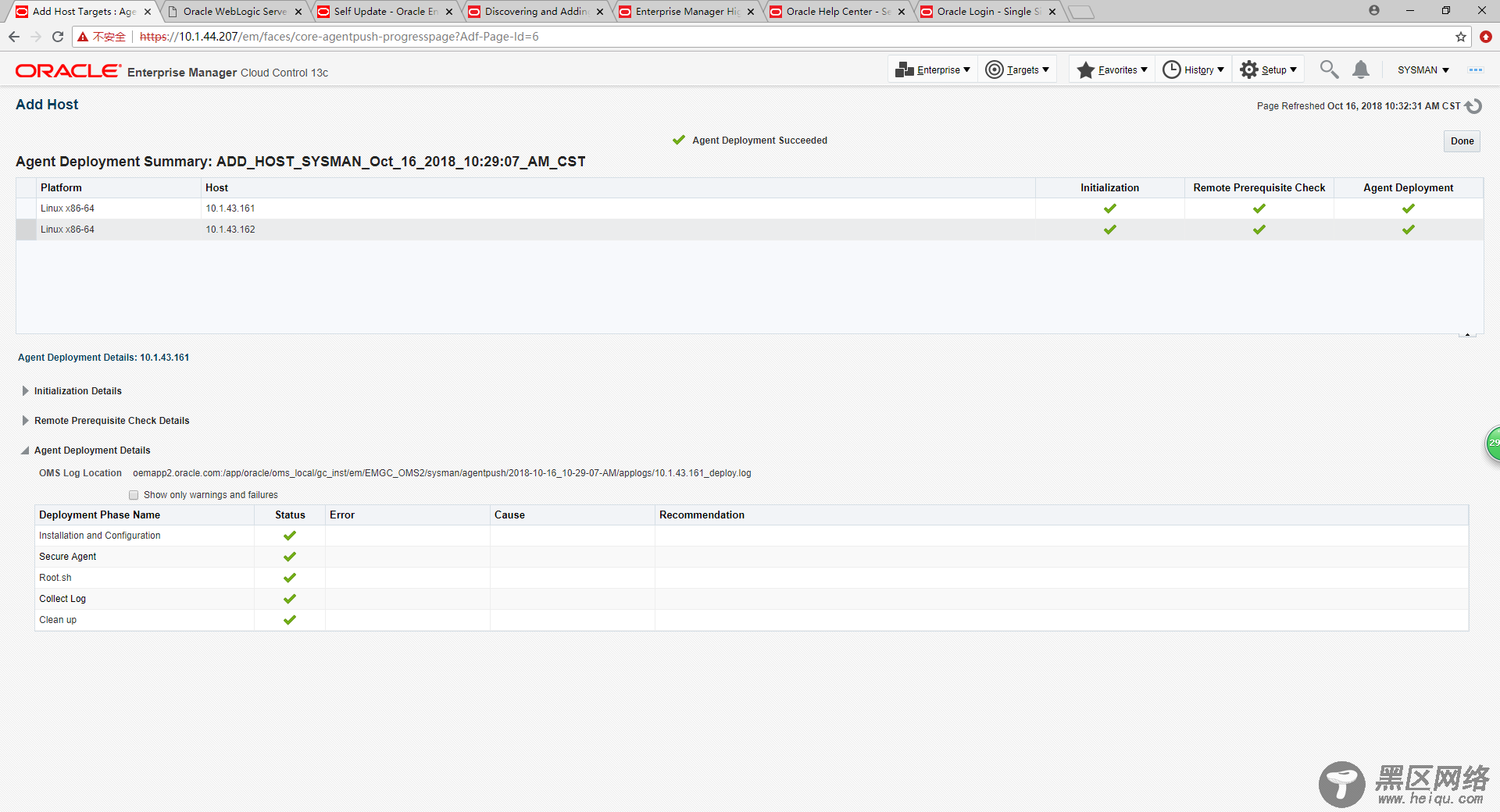Viewport: 1500px width, 812px height.
Task: Click Root.sh status checkmark
Action: (x=290, y=578)
